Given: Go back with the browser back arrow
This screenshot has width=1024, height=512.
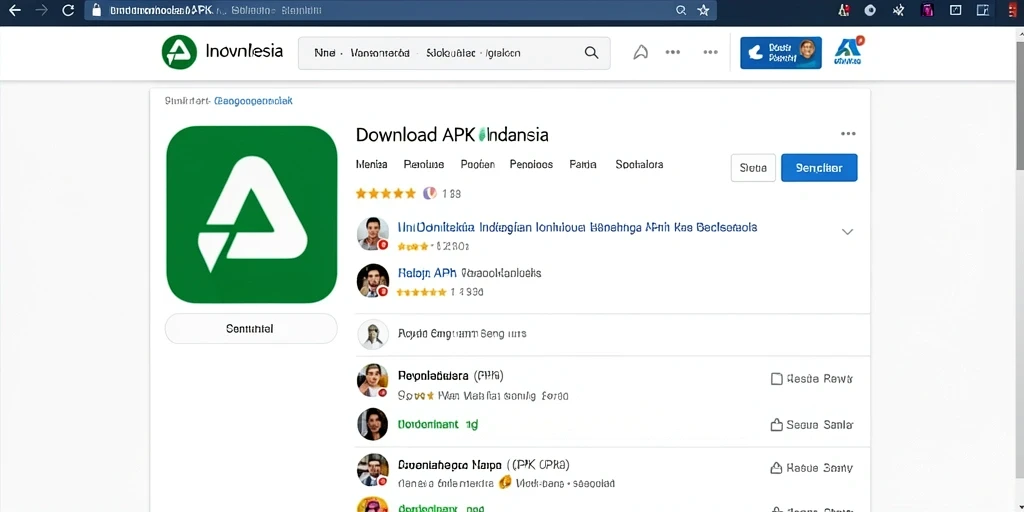Looking at the screenshot, I should pyautogui.click(x=14, y=10).
